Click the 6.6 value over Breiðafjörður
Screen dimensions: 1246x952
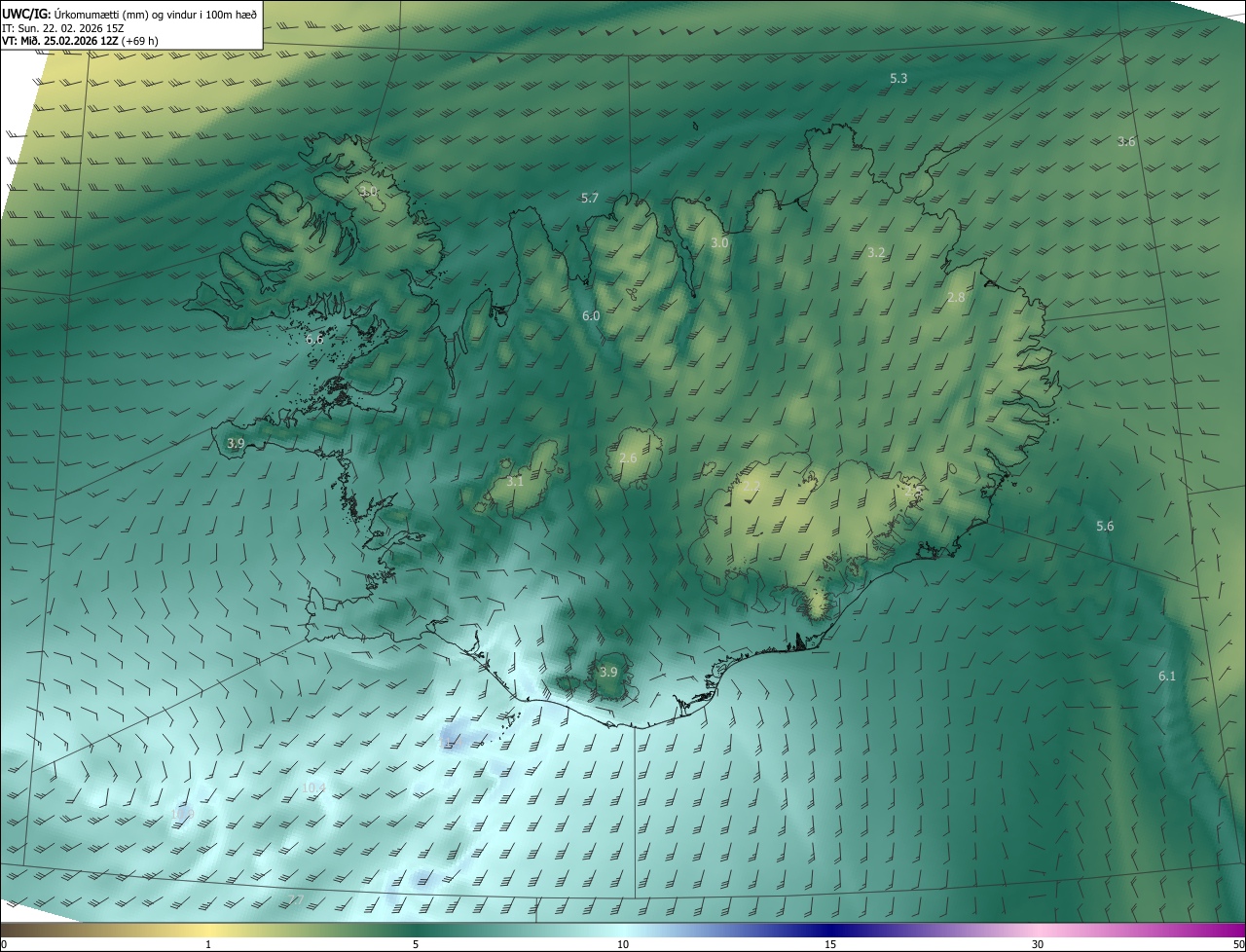[x=313, y=339]
